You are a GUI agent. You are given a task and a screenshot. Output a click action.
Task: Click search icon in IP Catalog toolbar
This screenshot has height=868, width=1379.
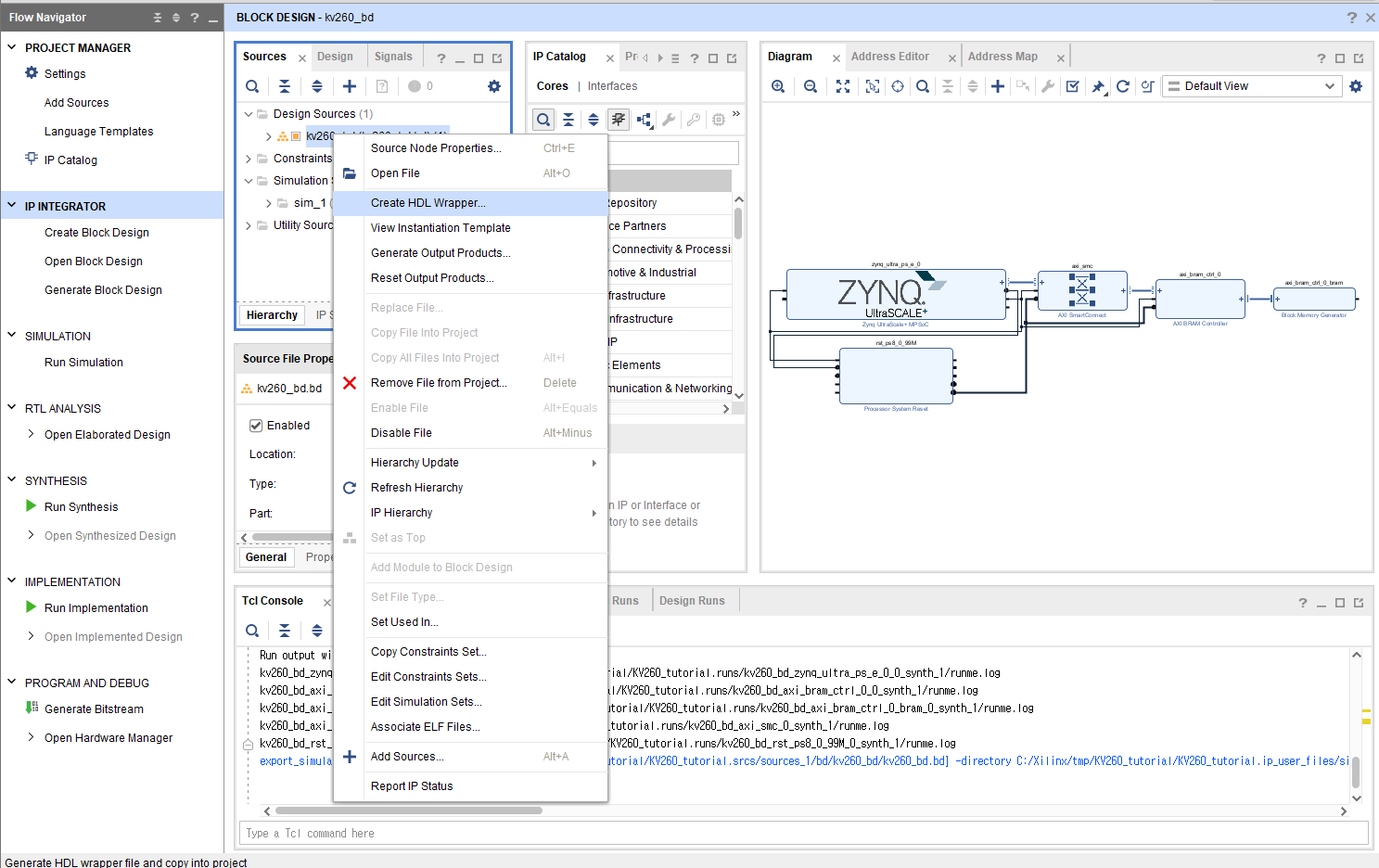[x=543, y=120]
